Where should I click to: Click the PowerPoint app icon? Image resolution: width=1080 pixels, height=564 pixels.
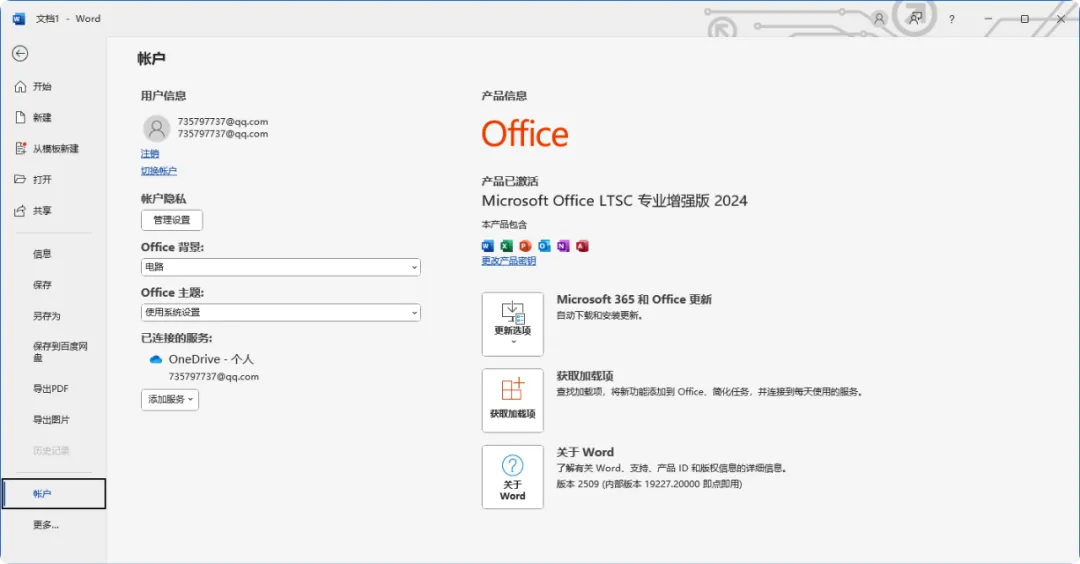pos(525,246)
